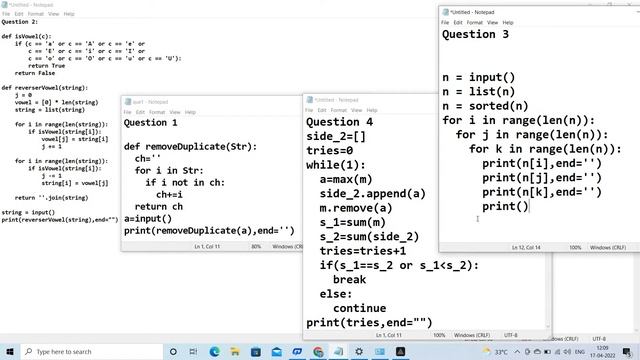Viewport: 640px width, 360px height.
Task: Click the 'if(s_1==s_2 or s_1<s_2):' line
Action: [399, 265]
